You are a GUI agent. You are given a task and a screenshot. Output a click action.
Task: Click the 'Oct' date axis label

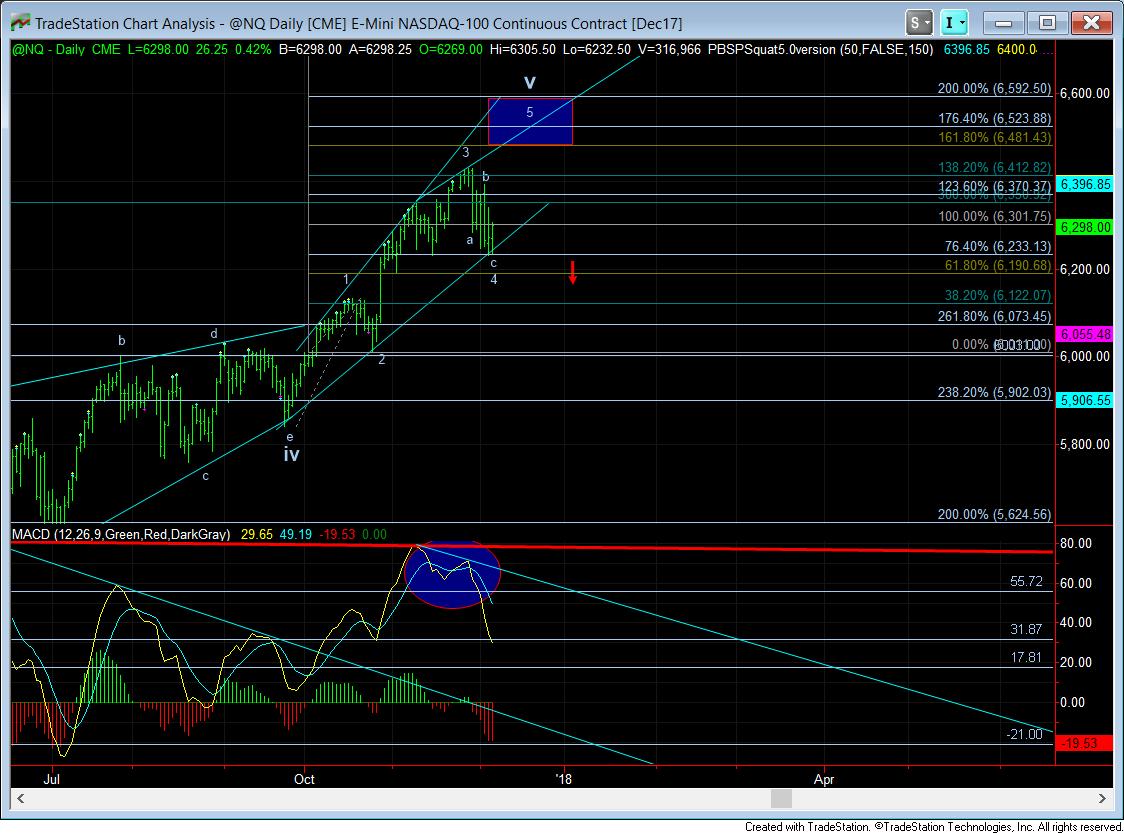pos(304,779)
